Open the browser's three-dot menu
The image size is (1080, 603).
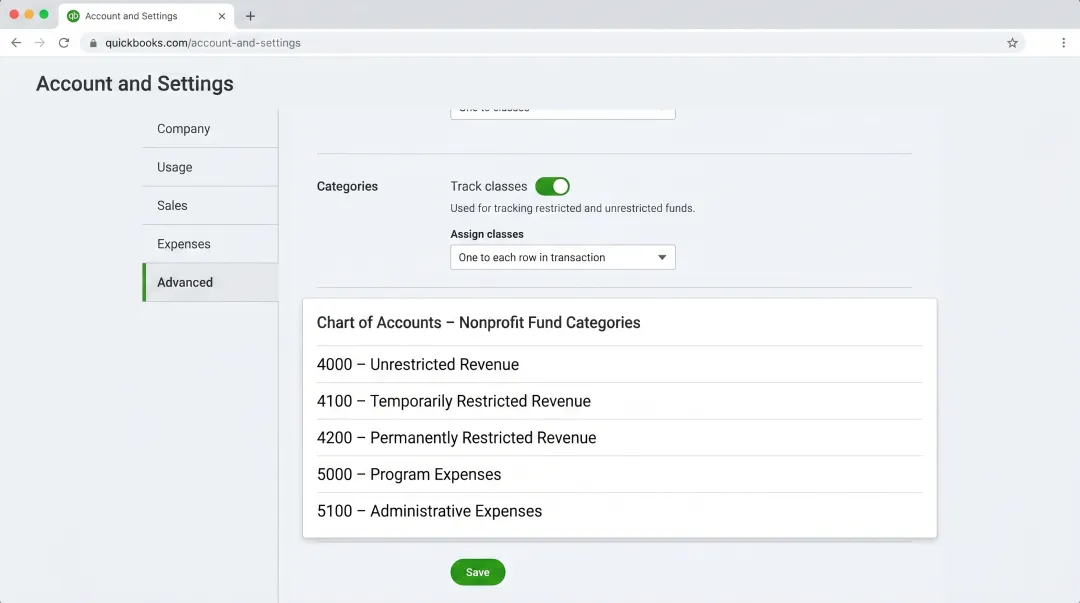coord(1062,43)
